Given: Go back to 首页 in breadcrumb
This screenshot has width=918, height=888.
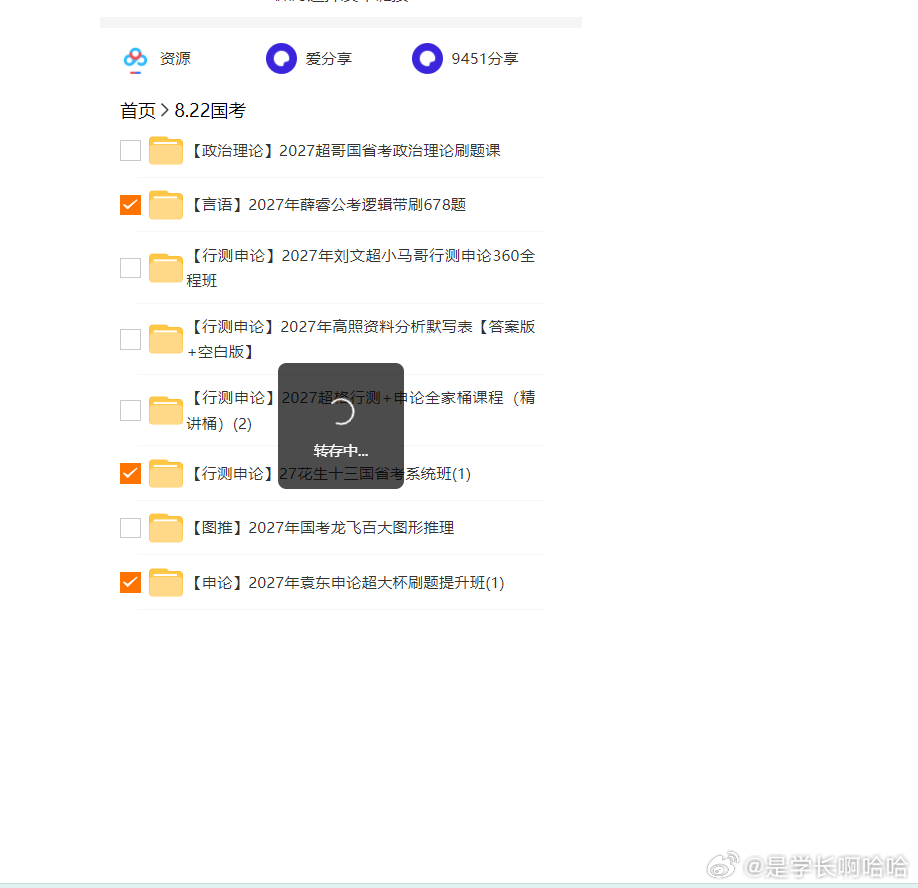Looking at the screenshot, I should click(138, 111).
